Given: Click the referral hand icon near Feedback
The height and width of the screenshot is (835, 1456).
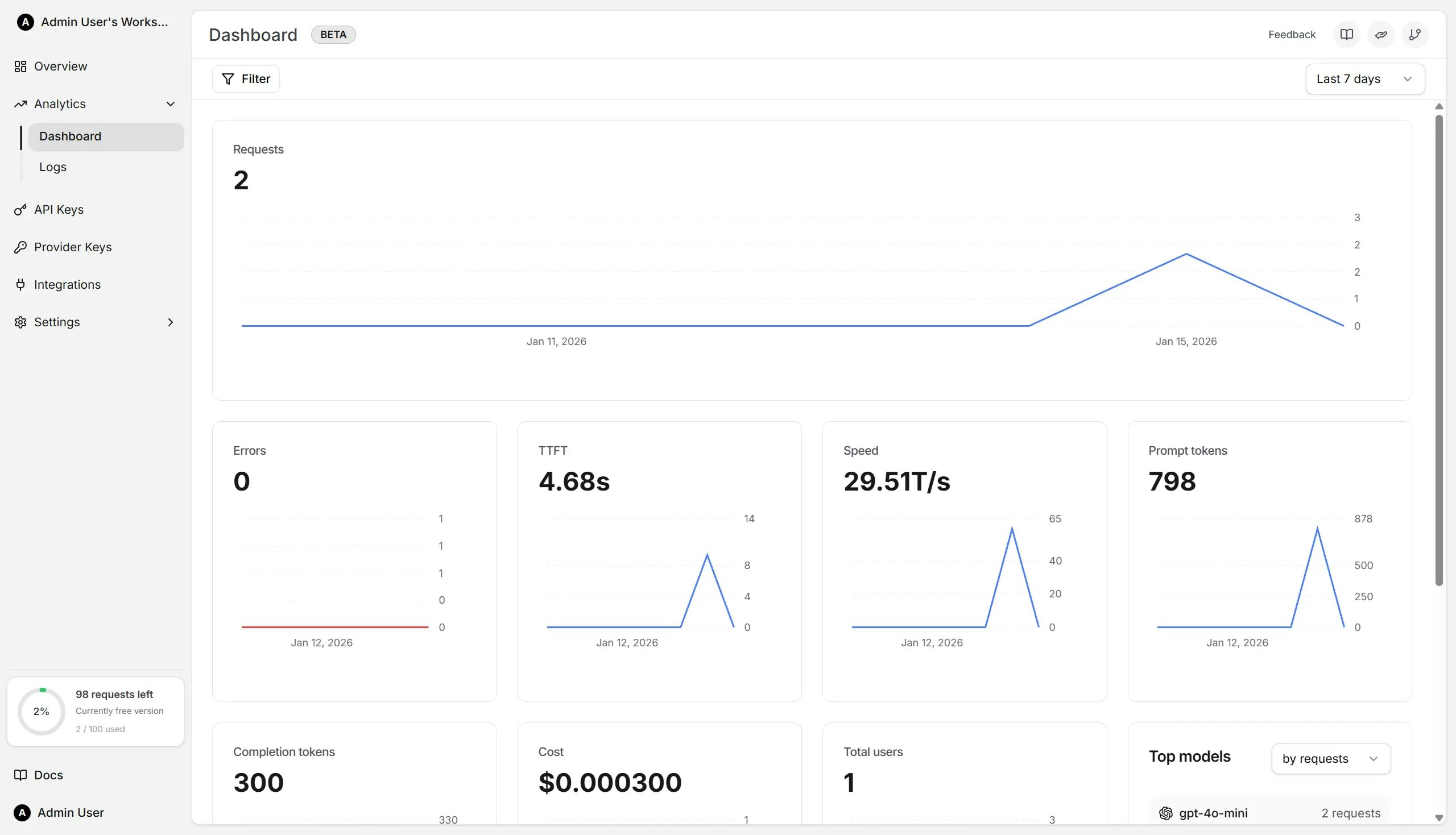Looking at the screenshot, I should (1381, 35).
